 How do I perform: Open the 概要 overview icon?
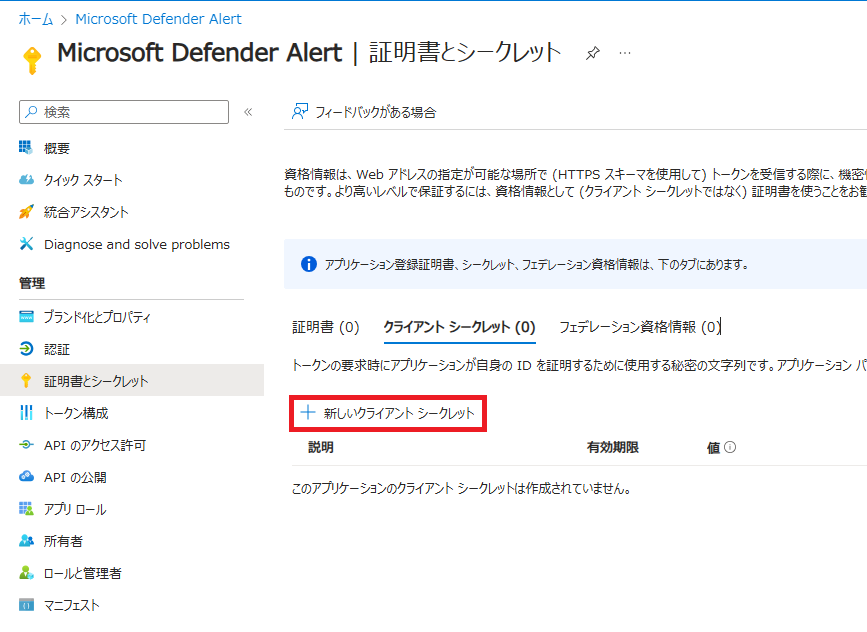click(x=26, y=148)
